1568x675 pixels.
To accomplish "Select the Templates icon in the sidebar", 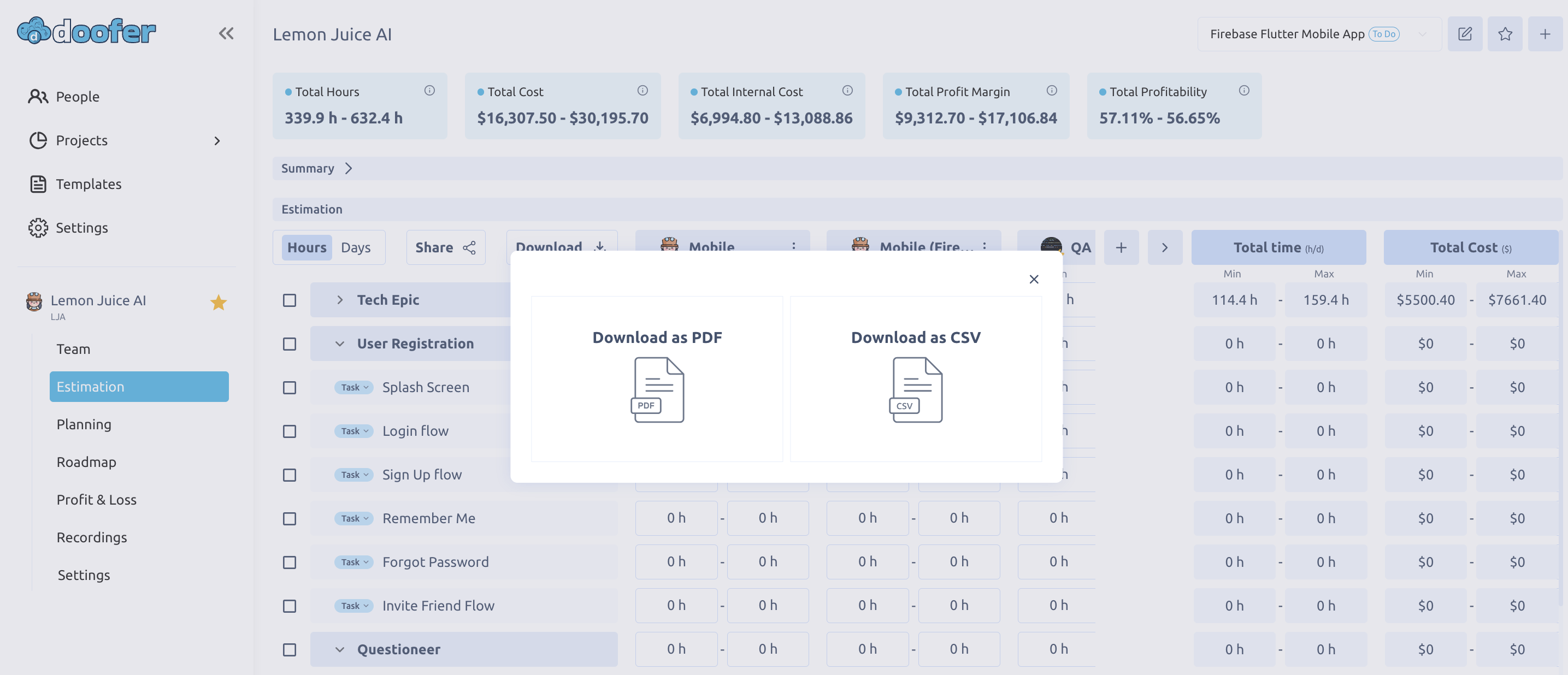I will pyautogui.click(x=38, y=184).
